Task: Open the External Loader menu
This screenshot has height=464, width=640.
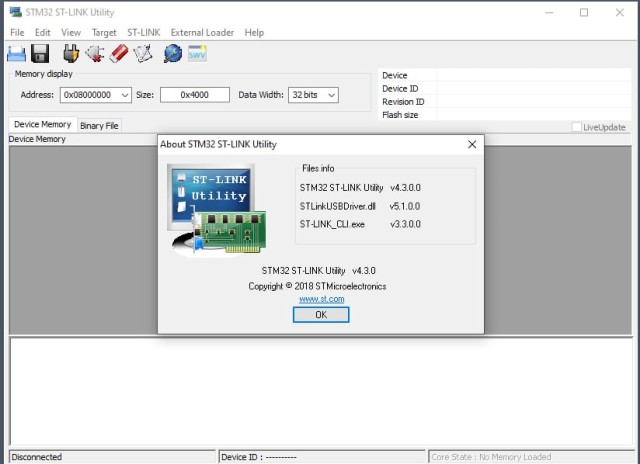Action: click(202, 33)
